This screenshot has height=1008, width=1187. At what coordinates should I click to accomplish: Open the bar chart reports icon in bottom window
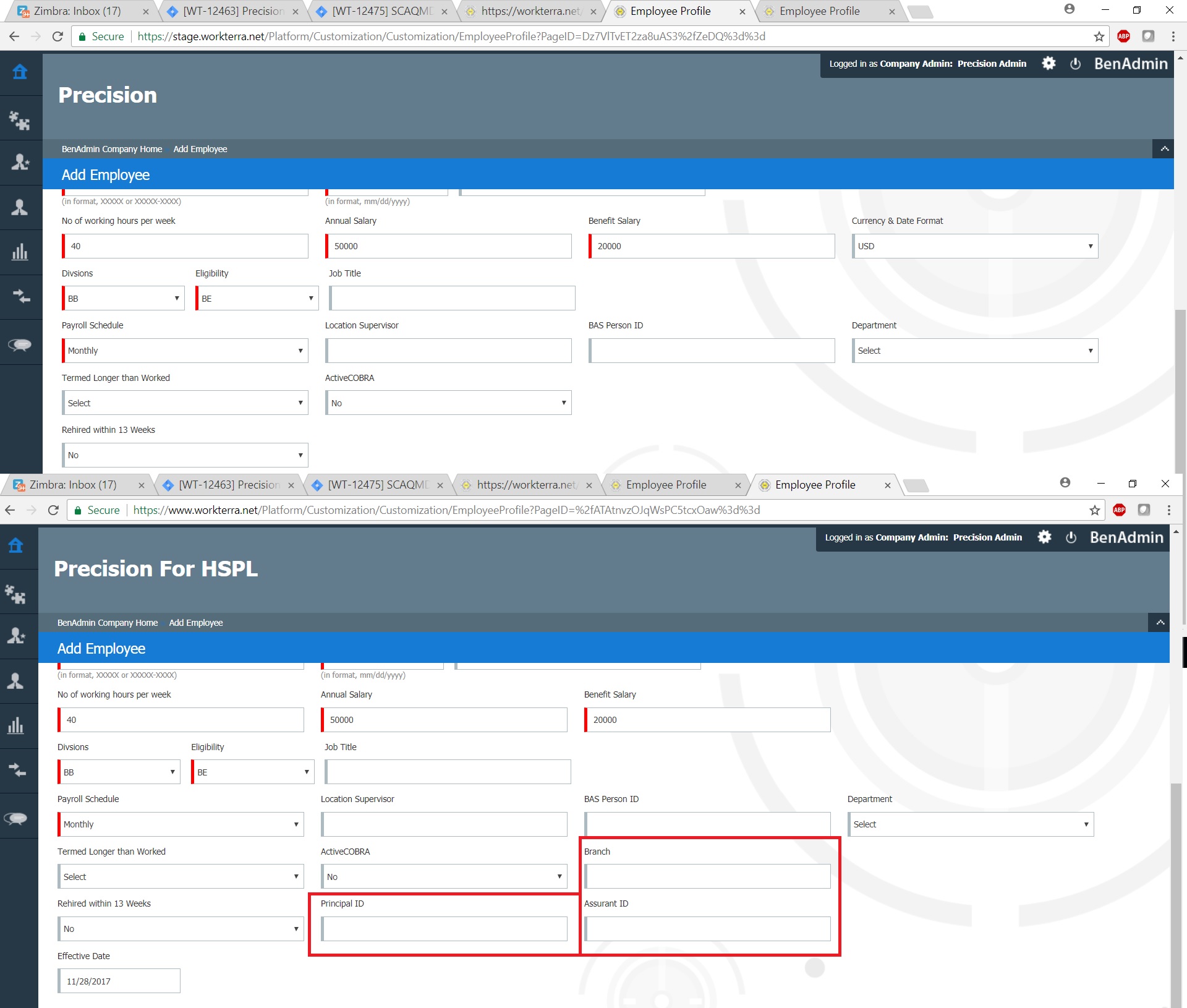tap(15, 725)
